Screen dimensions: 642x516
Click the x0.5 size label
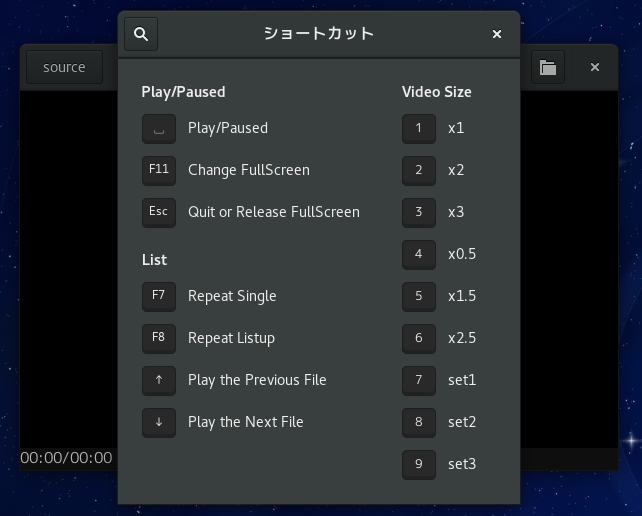(462, 254)
